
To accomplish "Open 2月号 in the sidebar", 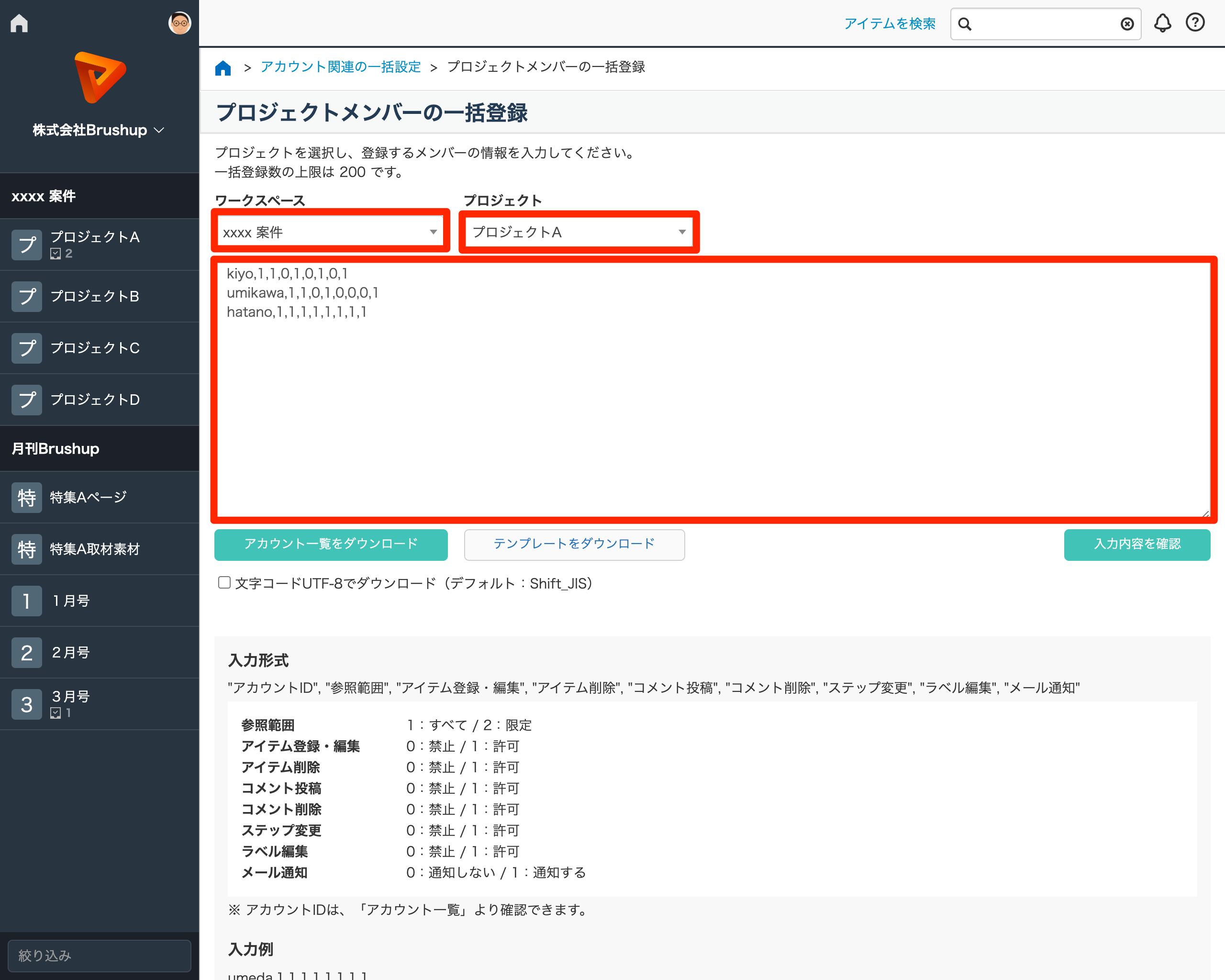I will (70, 652).
